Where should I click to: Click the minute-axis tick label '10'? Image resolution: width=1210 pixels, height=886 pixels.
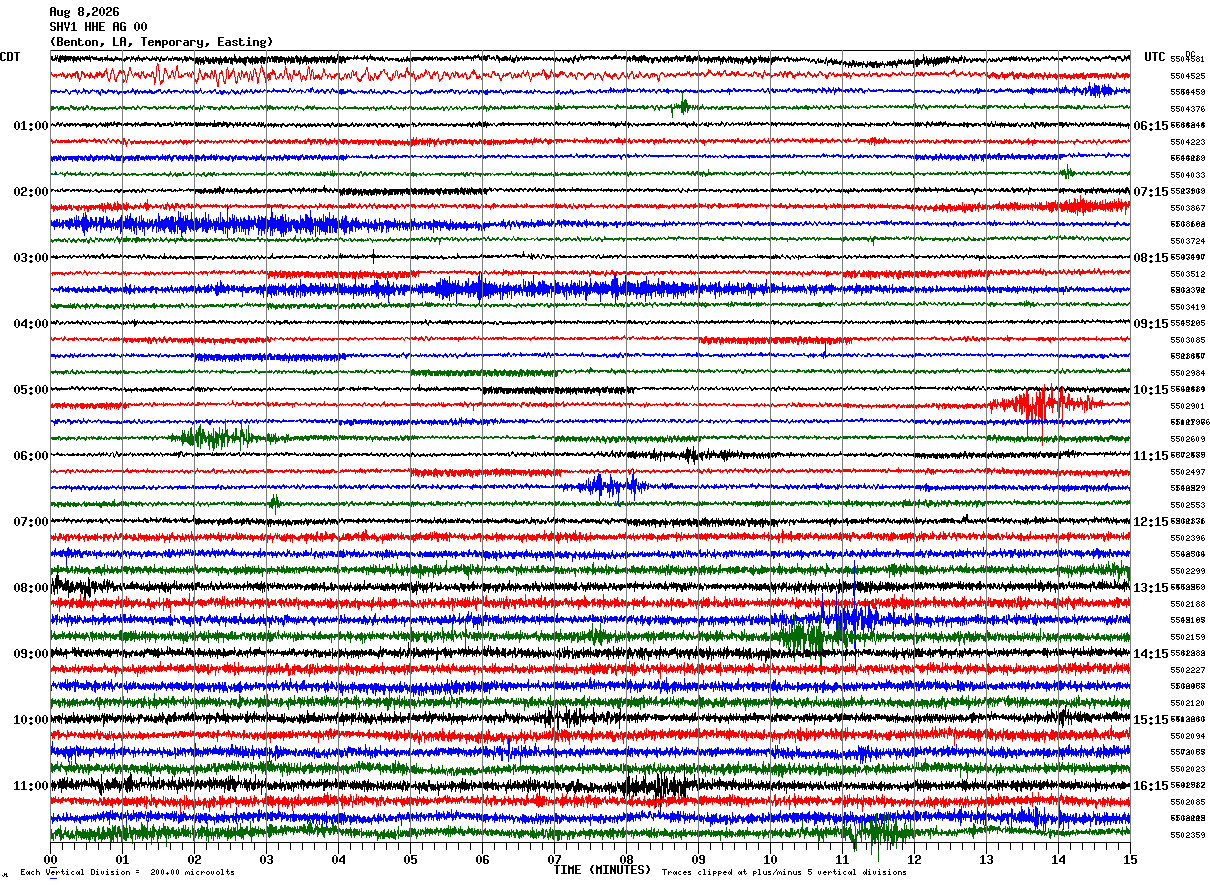(x=770, y=859)
